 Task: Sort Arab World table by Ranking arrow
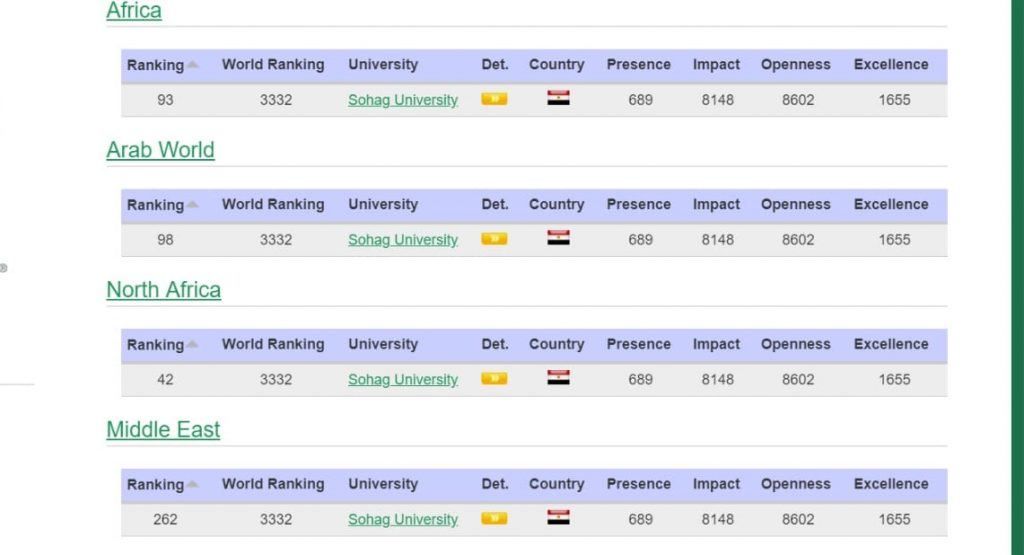(193, 205)
